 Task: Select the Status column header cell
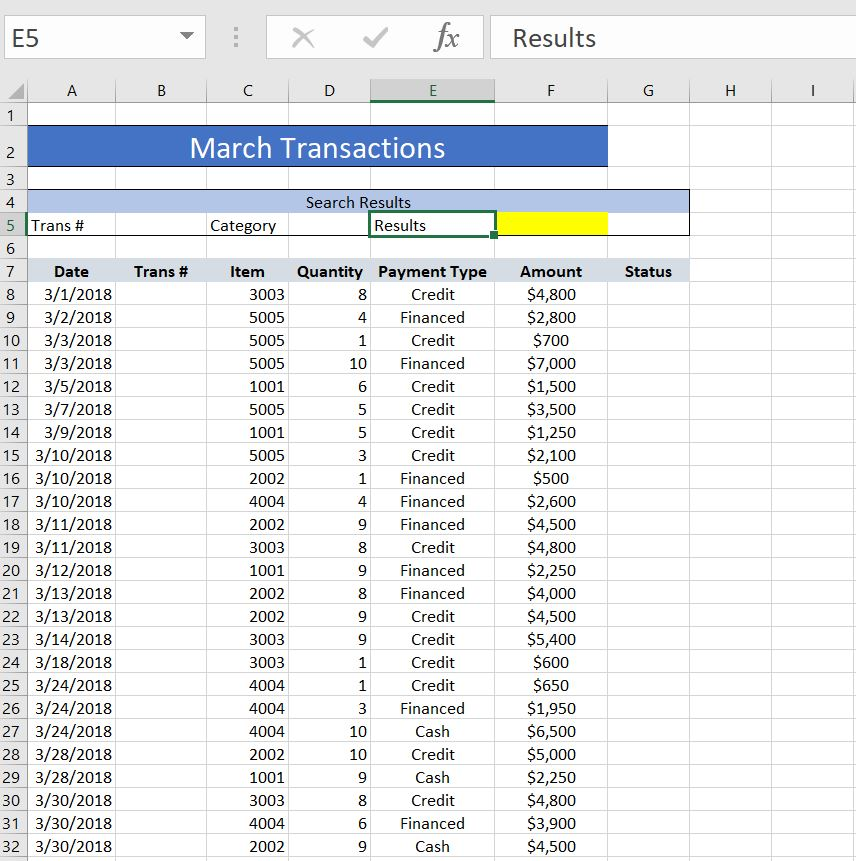tap(647, 271)
